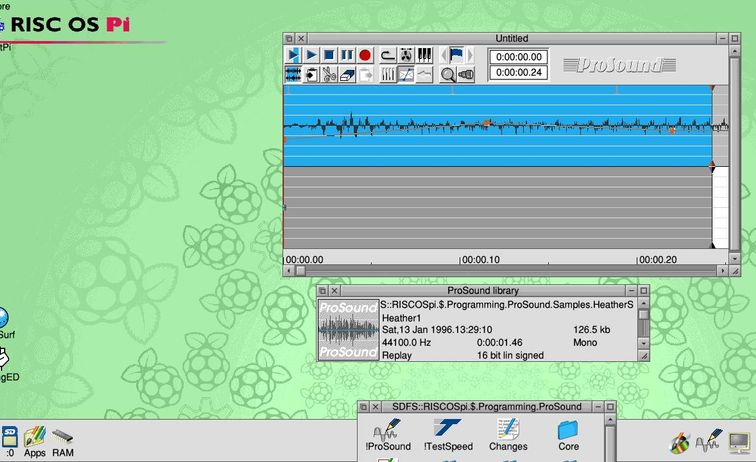
Task: Select the scissors cut tool
Action: (329, 74)
